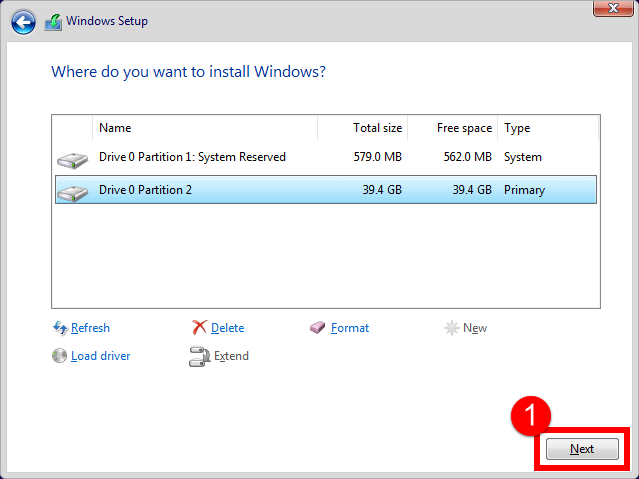This screenshot has height=479, width=639.
Task: Click the Refresh link
Action: [x=90, y=328]
